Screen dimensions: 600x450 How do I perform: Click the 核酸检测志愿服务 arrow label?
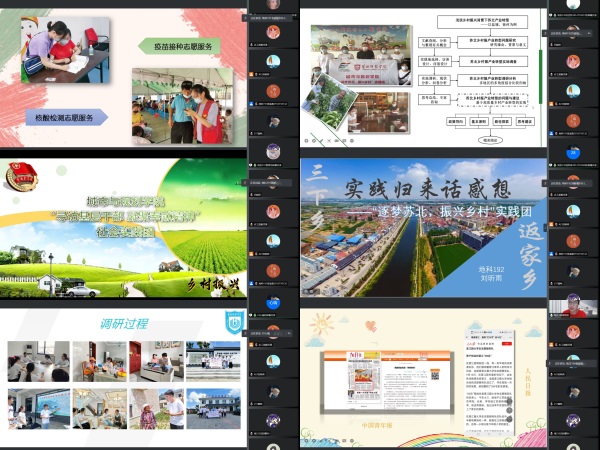coord(69,118)
